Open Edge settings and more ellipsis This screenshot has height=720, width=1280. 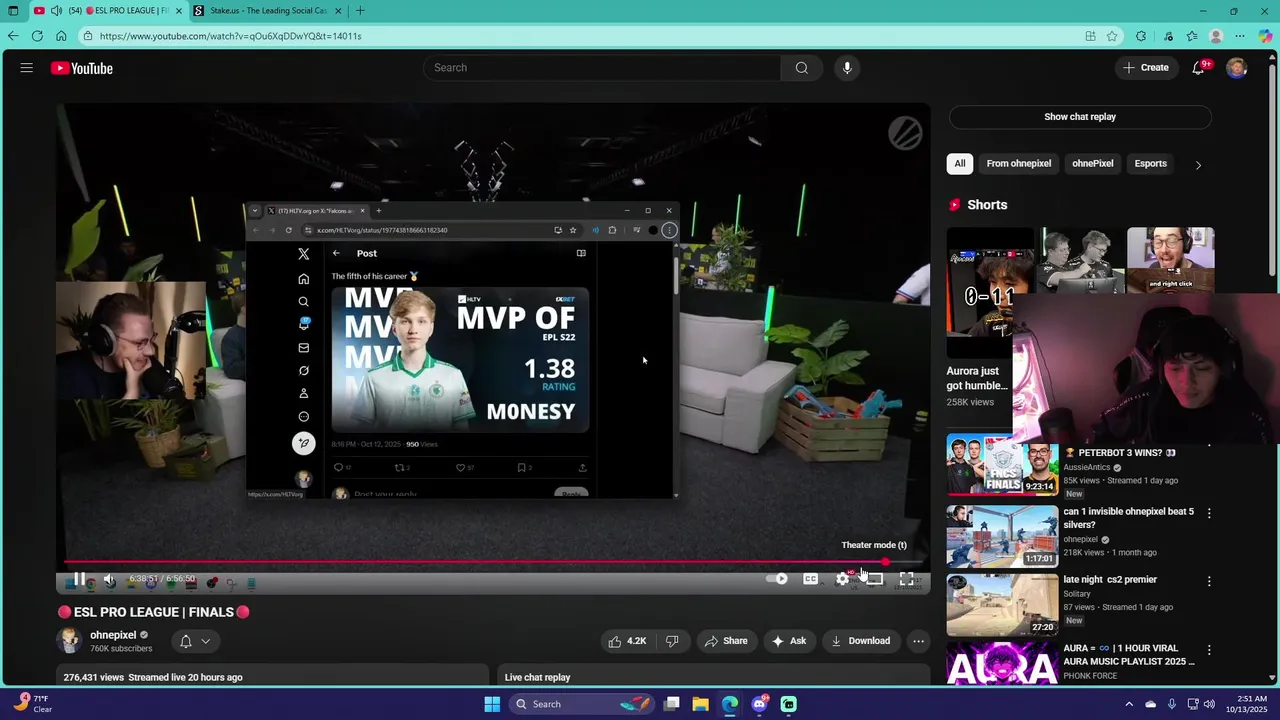coord(1241,36)
